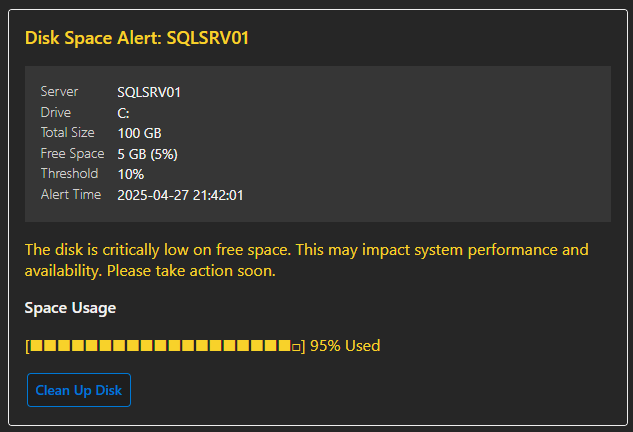Click the Drive label
The height and width of the screenshot is (432, 633).
(x=56, y=112)
